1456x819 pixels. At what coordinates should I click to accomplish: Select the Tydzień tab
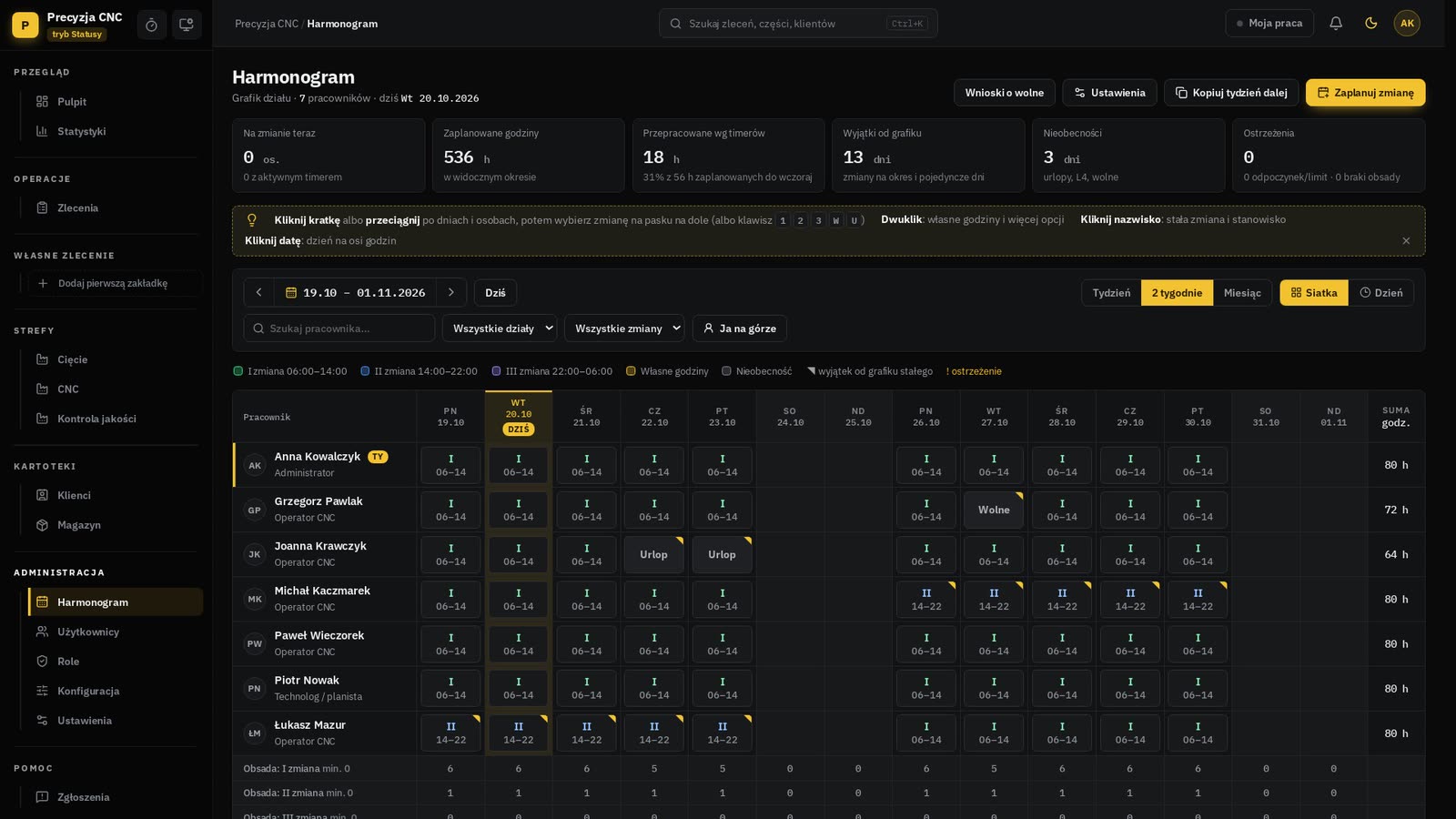click(1111, 293)
